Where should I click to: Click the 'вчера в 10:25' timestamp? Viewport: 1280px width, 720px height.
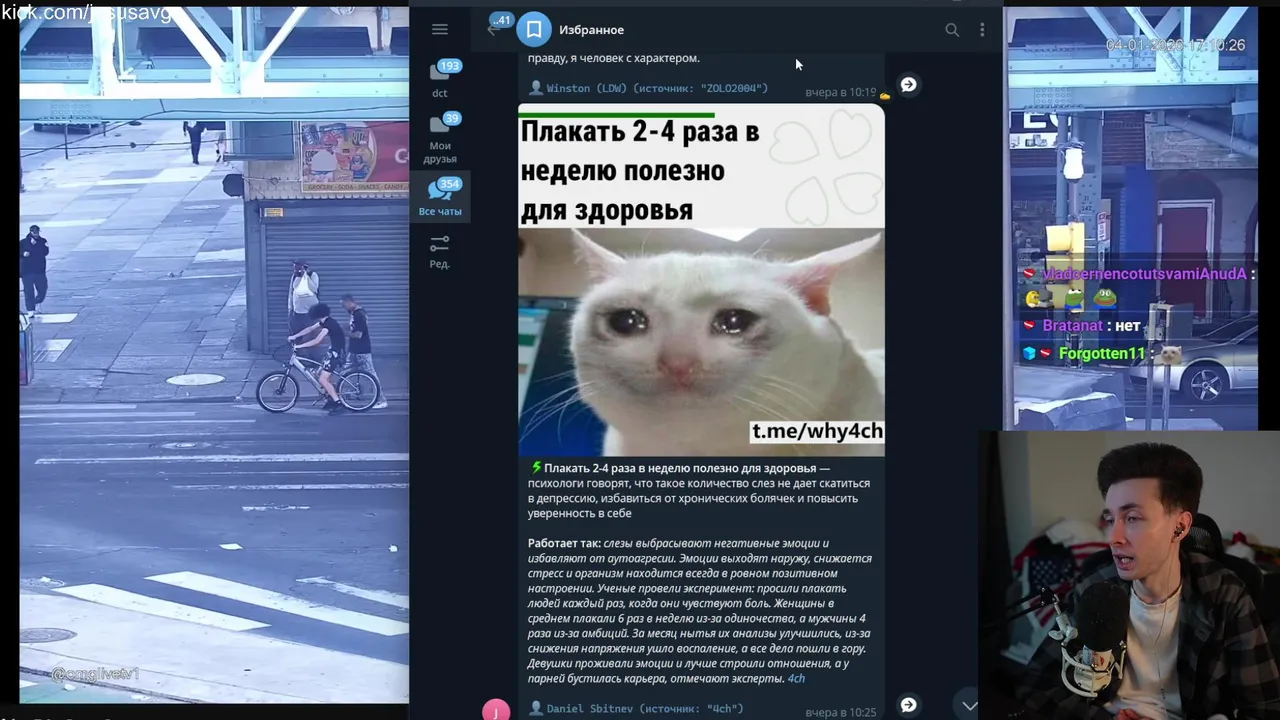[x=840, y=712]
